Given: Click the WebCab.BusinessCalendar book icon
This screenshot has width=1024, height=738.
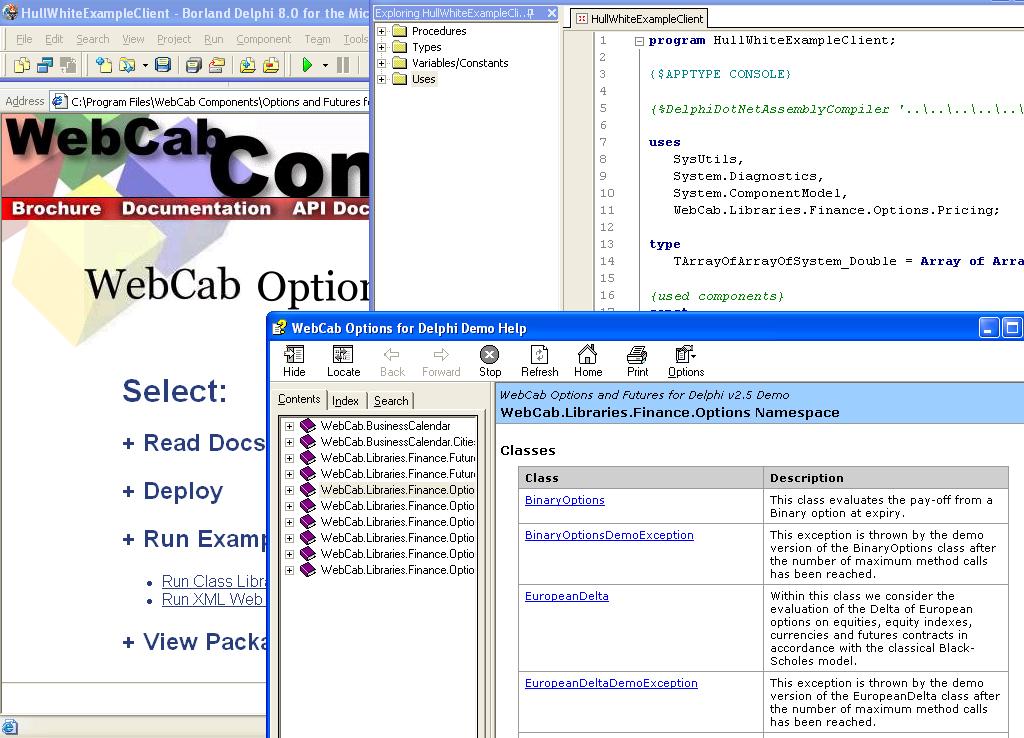Looking at the screenshot, I should click(308, 426).
